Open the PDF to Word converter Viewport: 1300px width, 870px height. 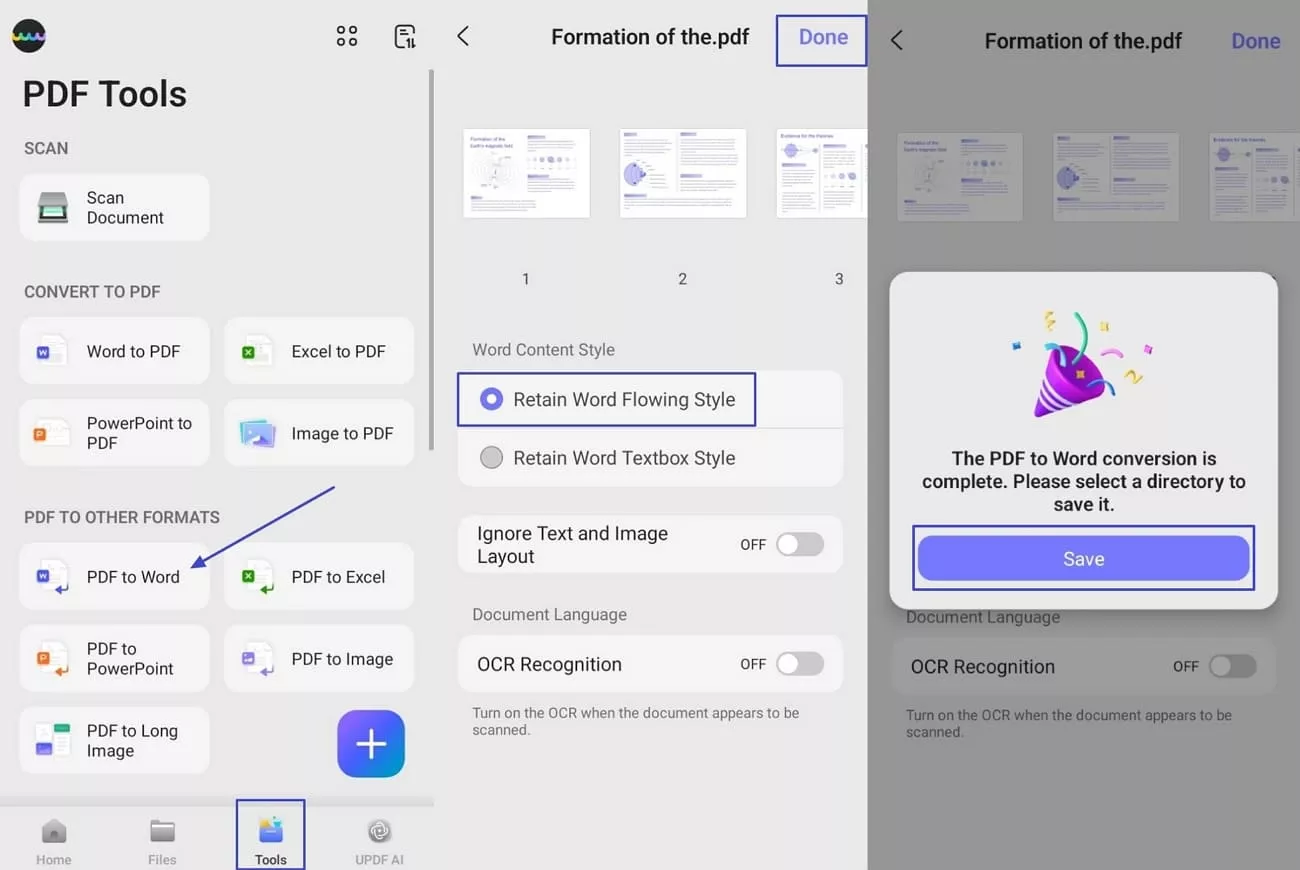pyautogui.click(x=113, y=577)
